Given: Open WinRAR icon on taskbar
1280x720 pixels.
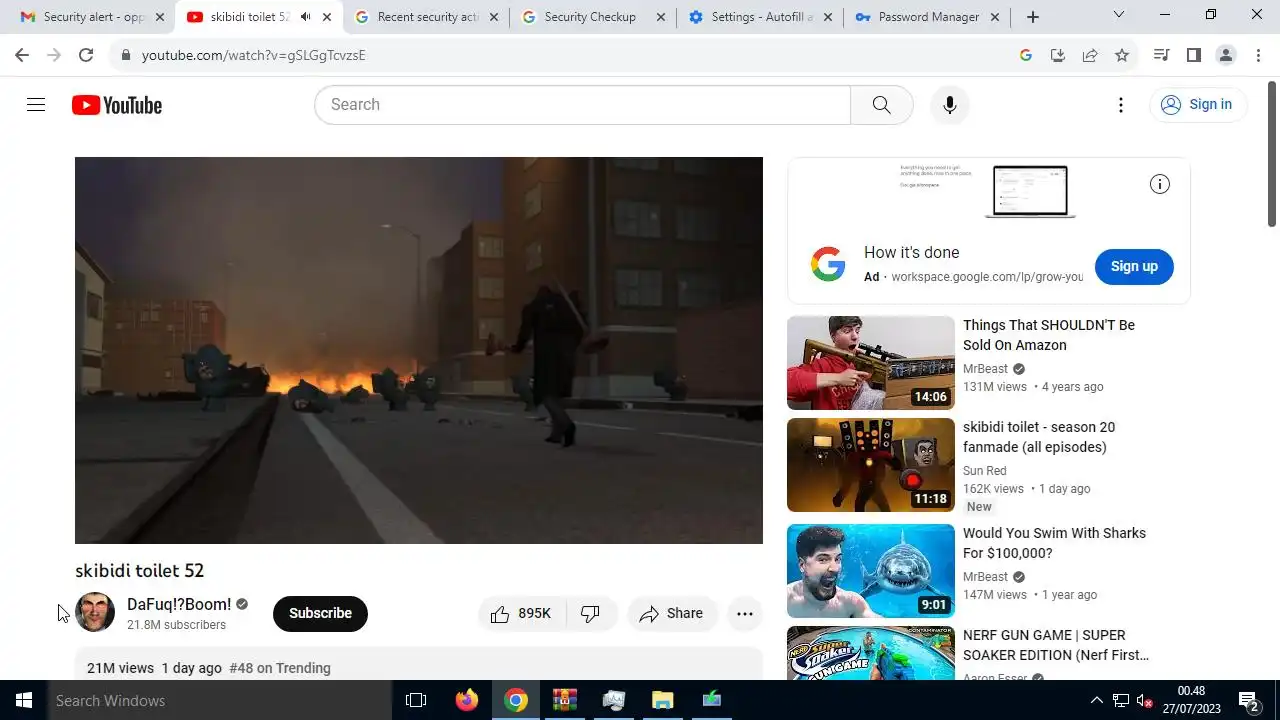Looking at the screenshot, I should [565, 700].
